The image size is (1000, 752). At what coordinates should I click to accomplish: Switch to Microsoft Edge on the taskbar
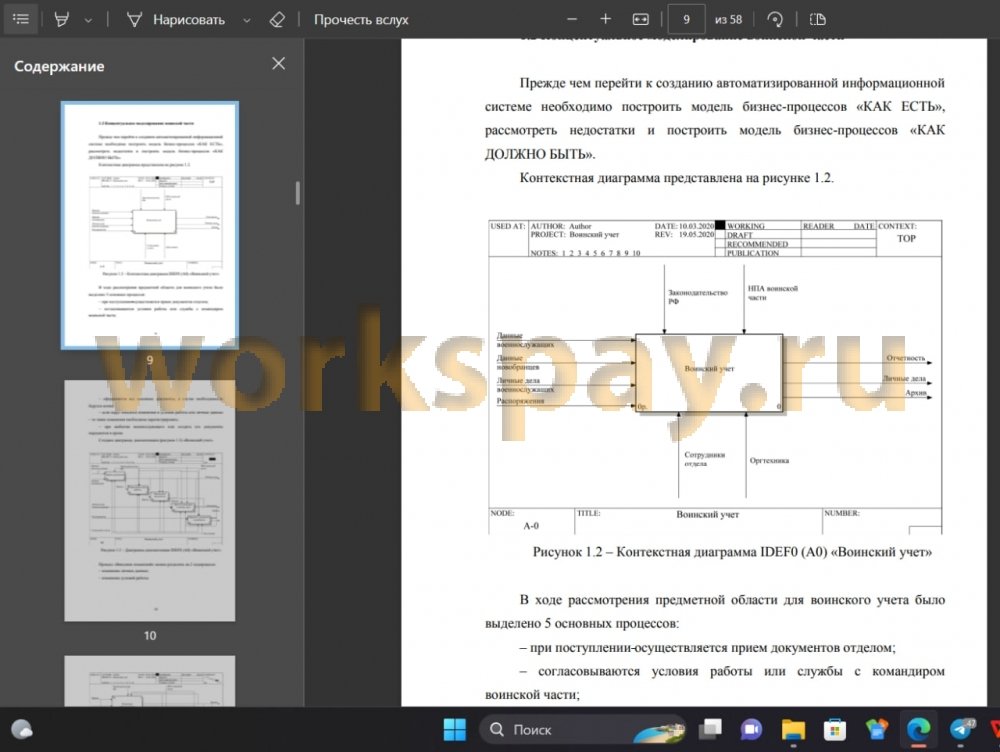point(918,729)
